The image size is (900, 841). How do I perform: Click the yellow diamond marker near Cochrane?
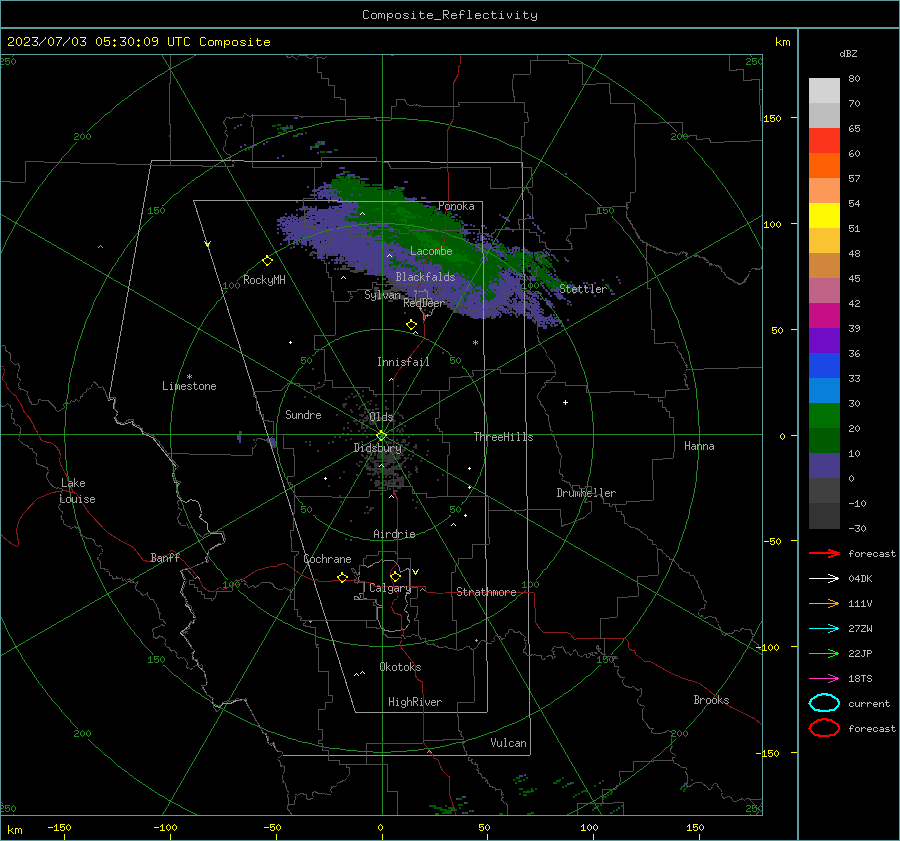pyautogui.click(x=343, y=577)
